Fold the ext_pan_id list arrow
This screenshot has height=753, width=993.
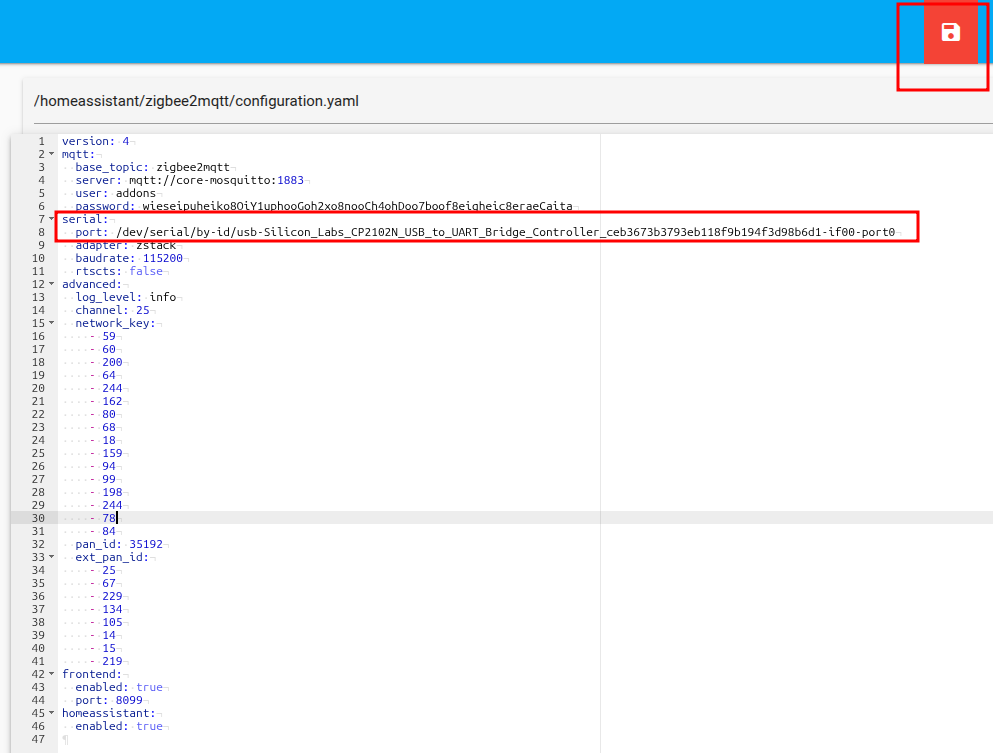pos(51,557)
